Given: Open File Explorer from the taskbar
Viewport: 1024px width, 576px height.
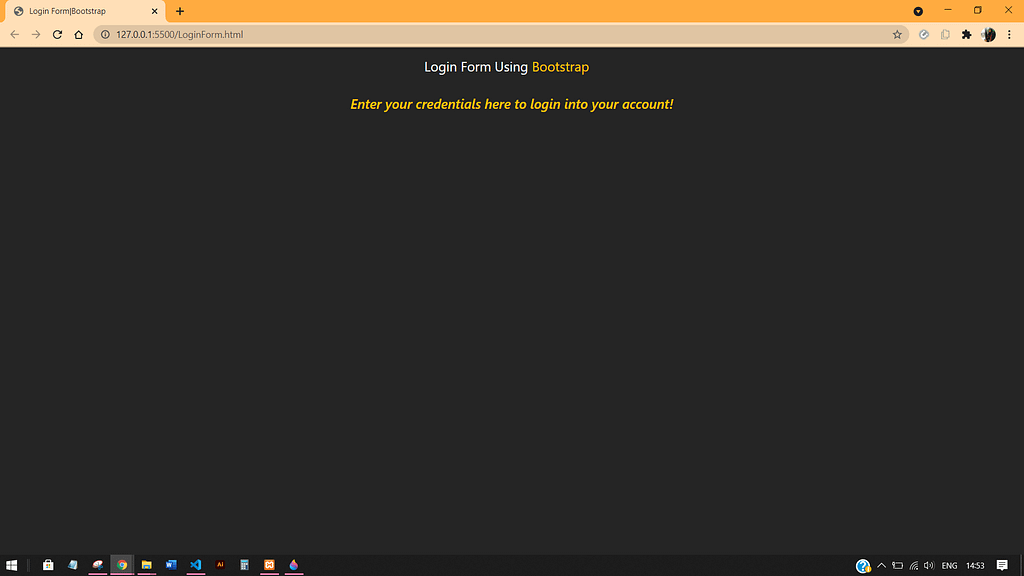Looking at the screenshot, I should pyautogui.click(x=146, y=565).
